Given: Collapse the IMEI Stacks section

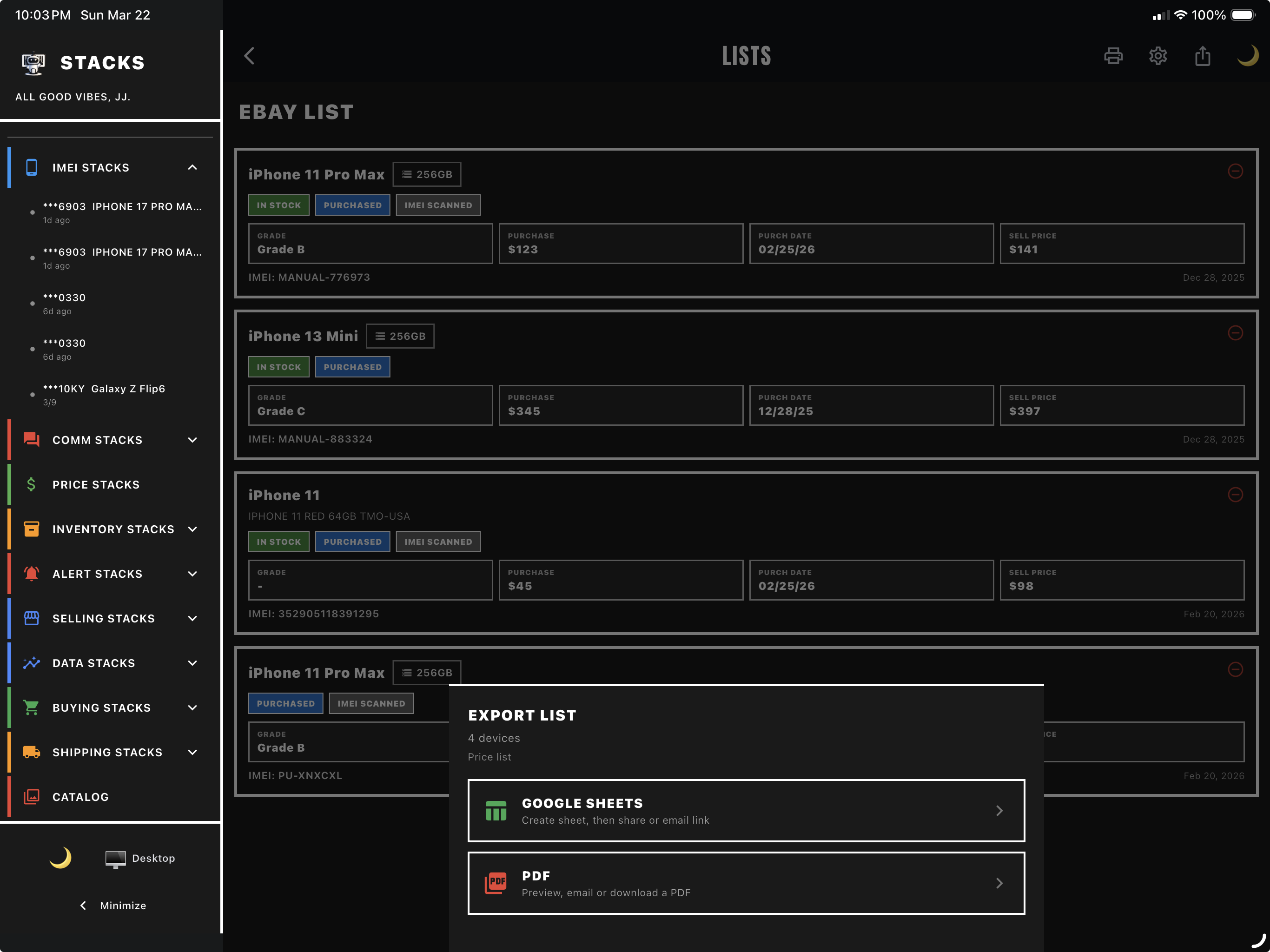Looking at the screenshot, I should (x=192, y=167).
